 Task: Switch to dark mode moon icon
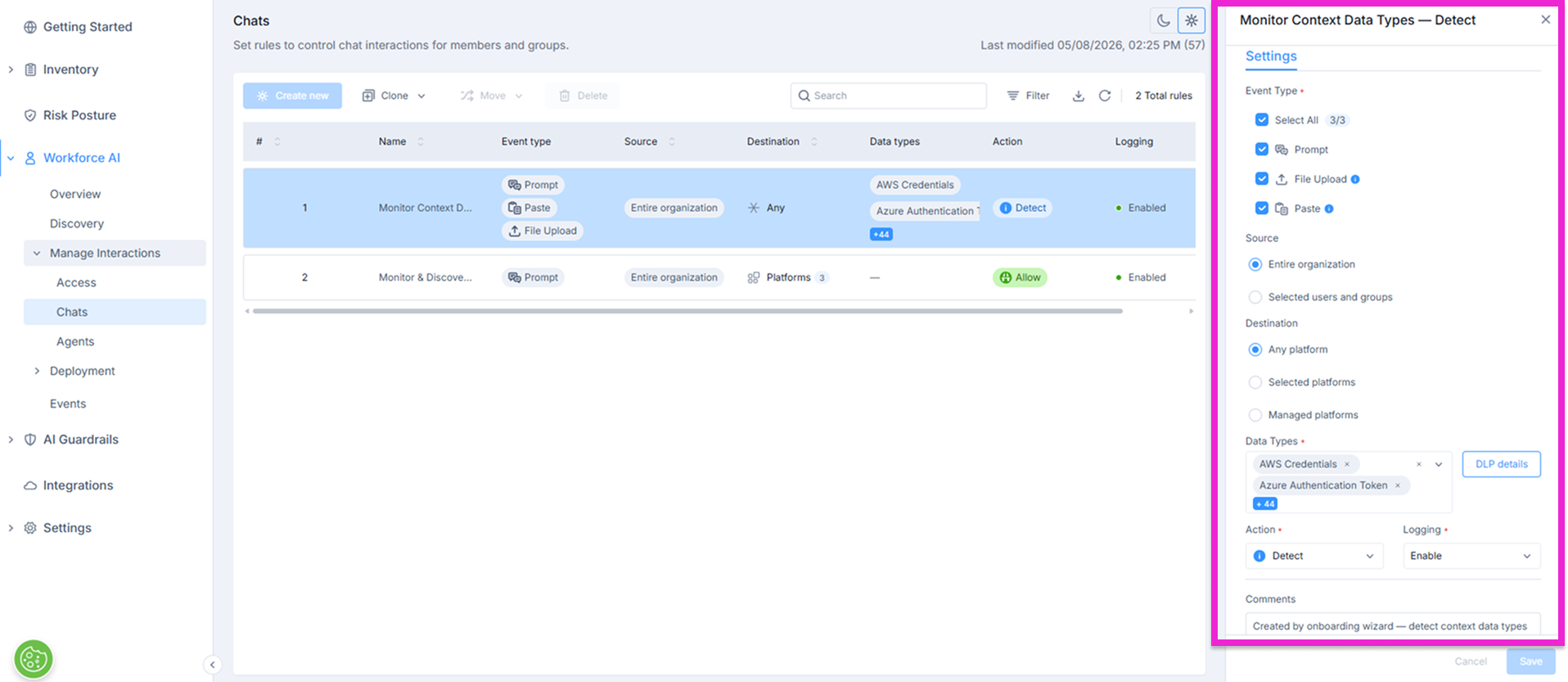point(1163,20)
